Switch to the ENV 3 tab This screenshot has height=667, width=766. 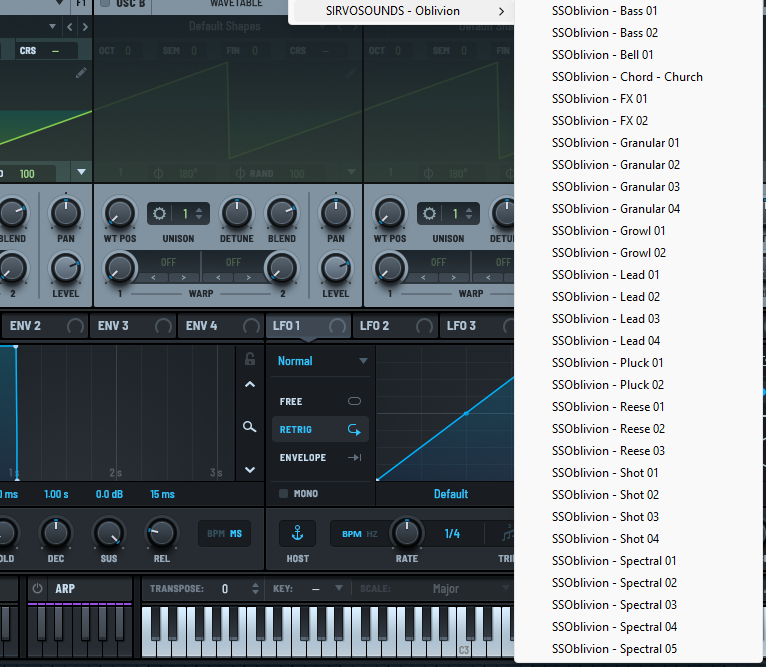pos(132,326)
